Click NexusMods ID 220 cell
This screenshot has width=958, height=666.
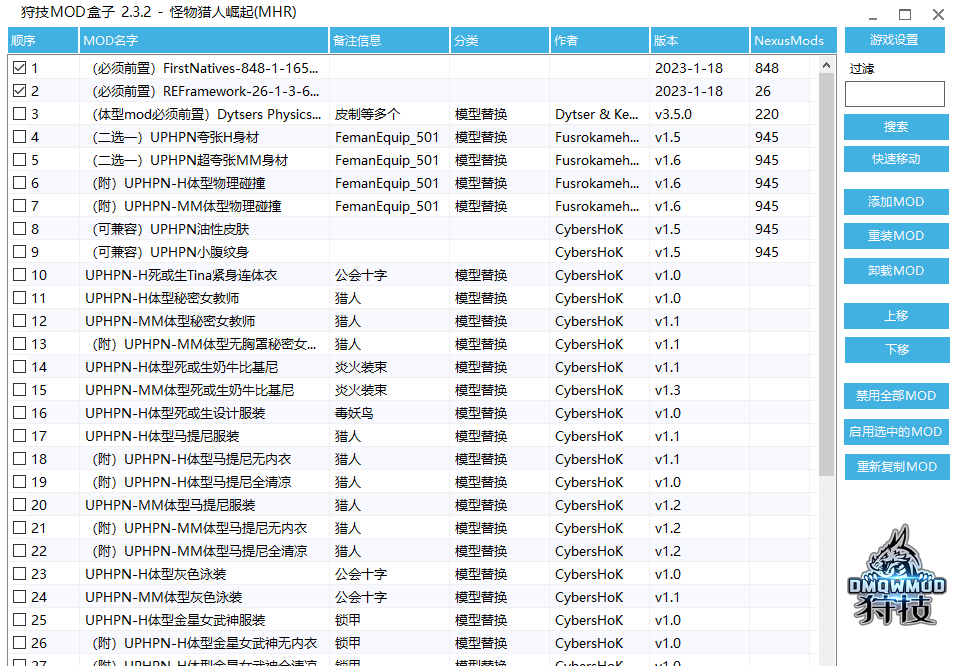[767, 114]
